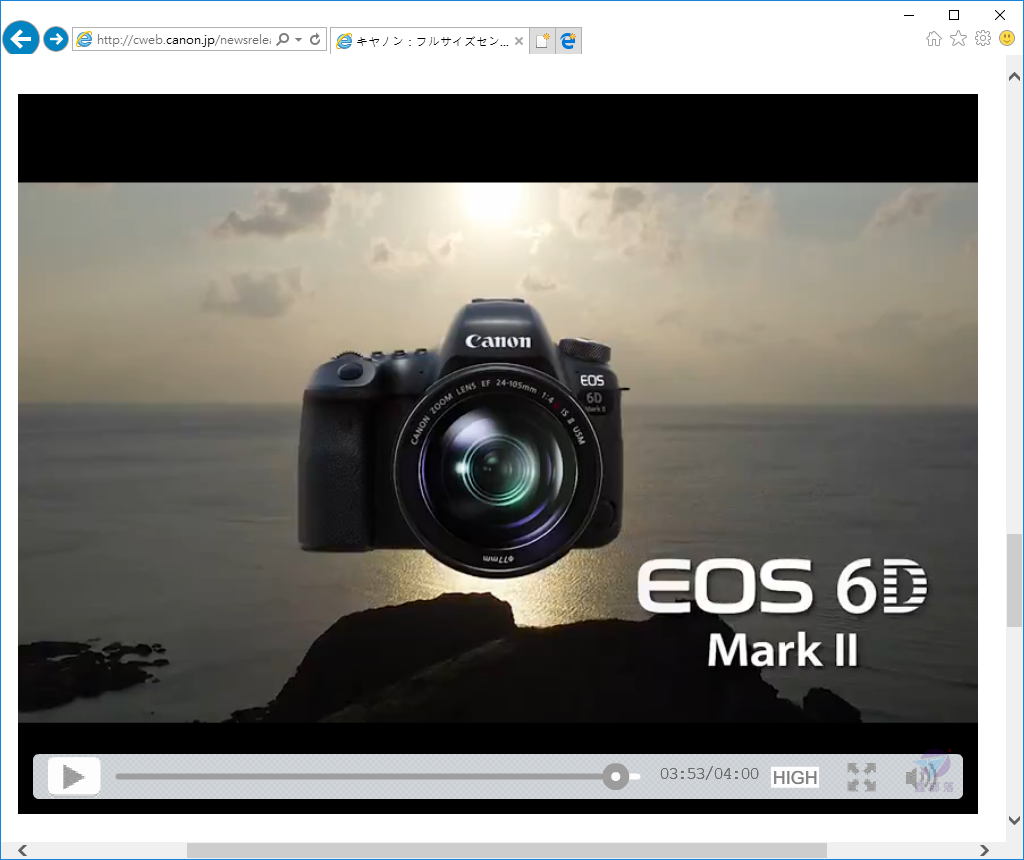Maximize the Internet Explorer window
Viewport: 1024px width, 860px height.
[954, 15]
